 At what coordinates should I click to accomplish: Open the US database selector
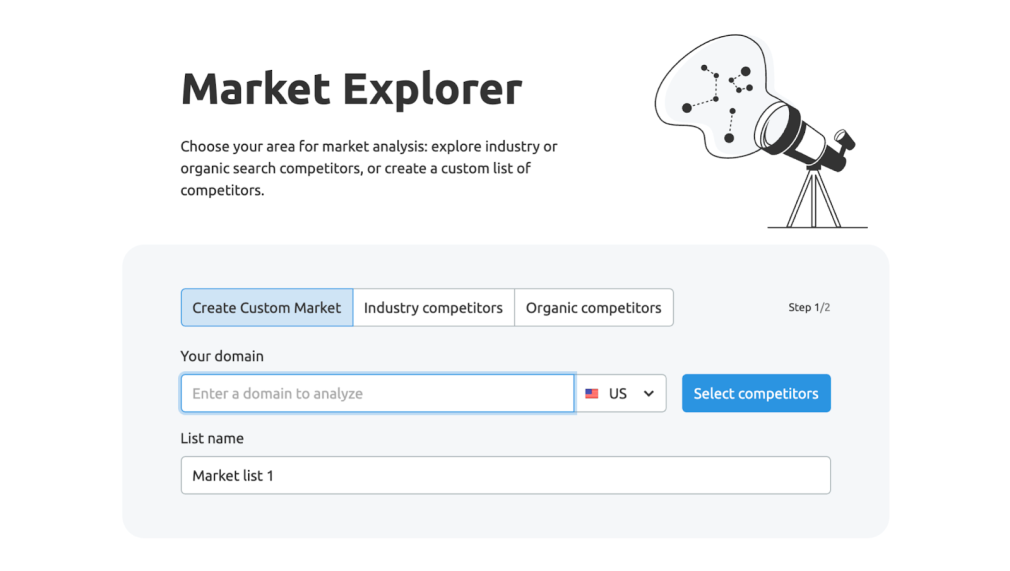620,393
